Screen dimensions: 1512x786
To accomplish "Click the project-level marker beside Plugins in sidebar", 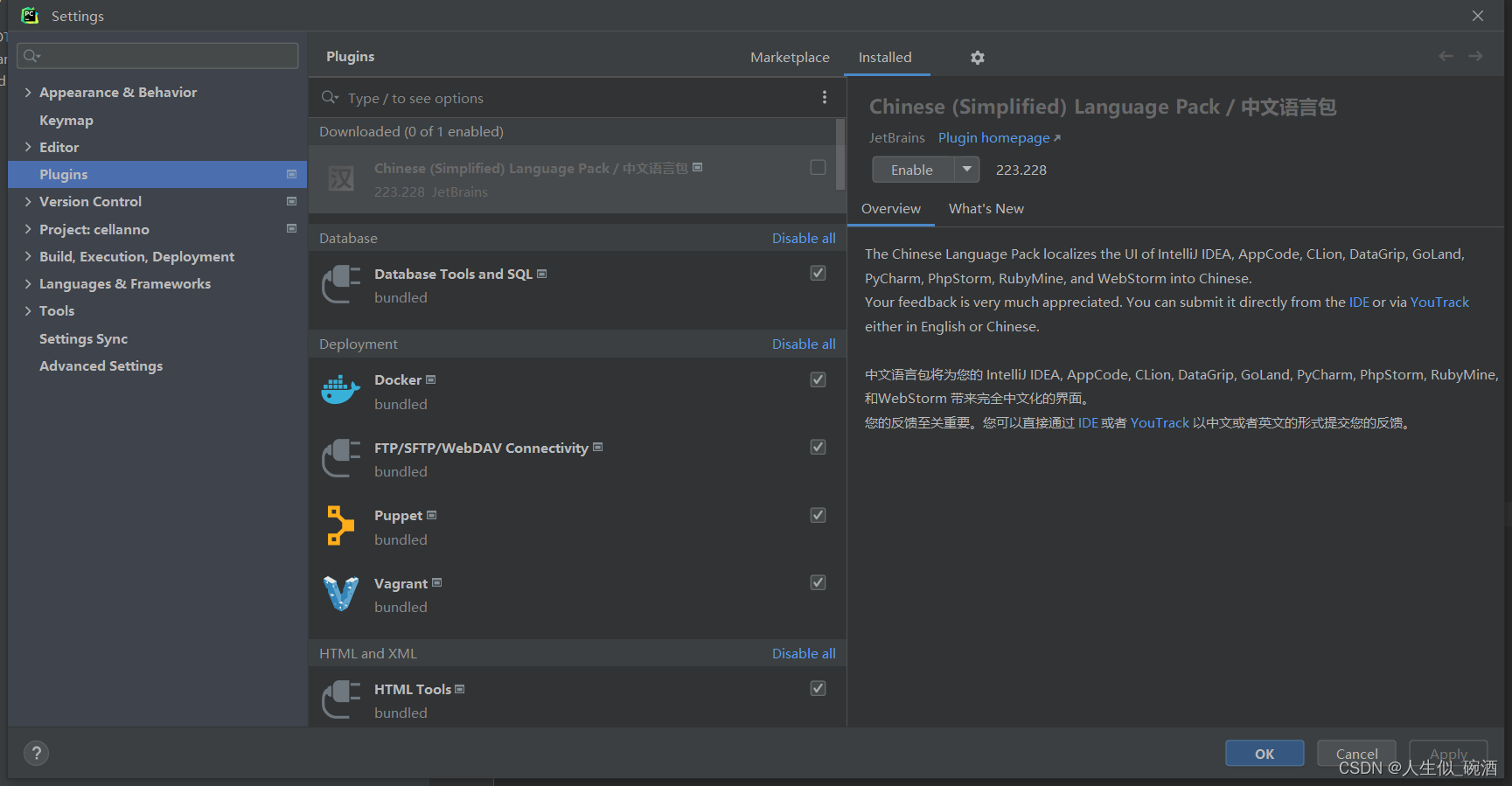I will [x=292, y=174].
